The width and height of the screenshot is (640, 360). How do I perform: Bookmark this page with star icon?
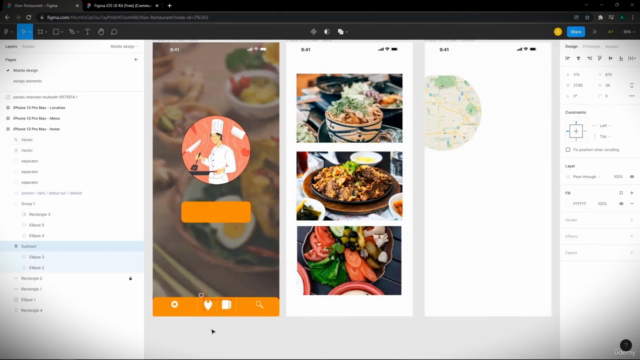(587, 18)
